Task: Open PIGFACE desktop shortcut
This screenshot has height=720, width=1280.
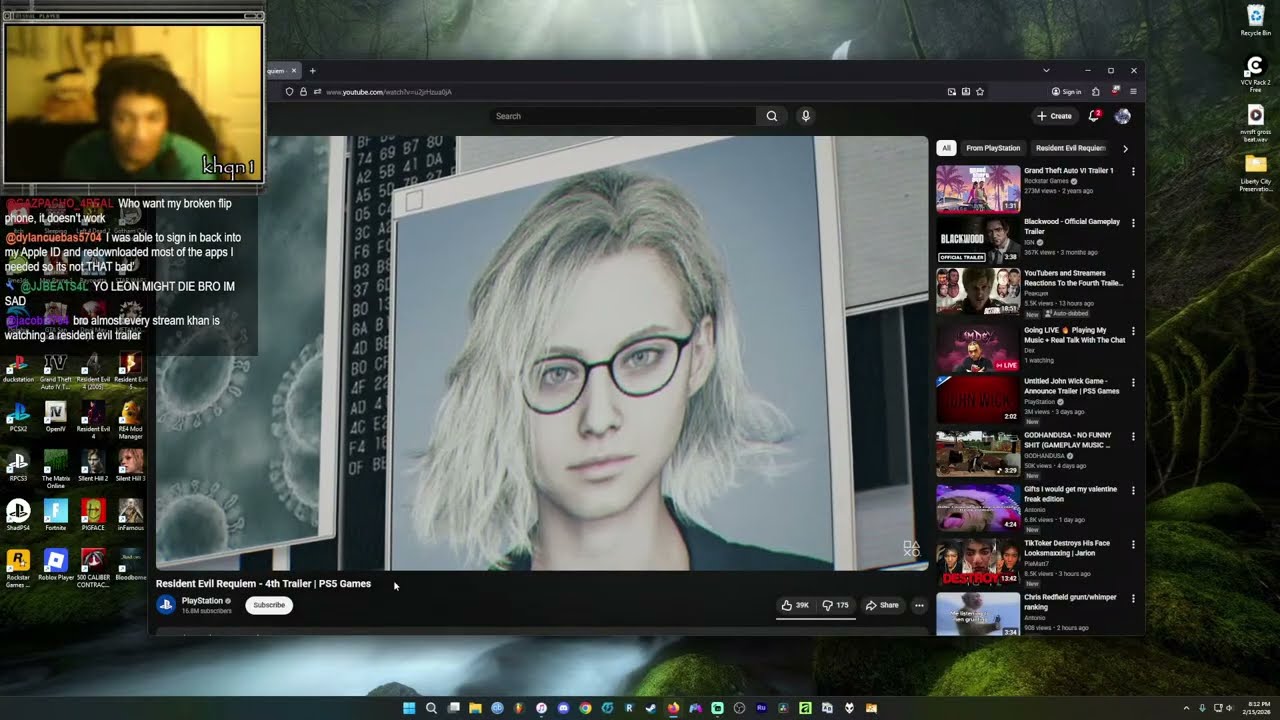Action: pyautogui.click(x=93, y=516)
